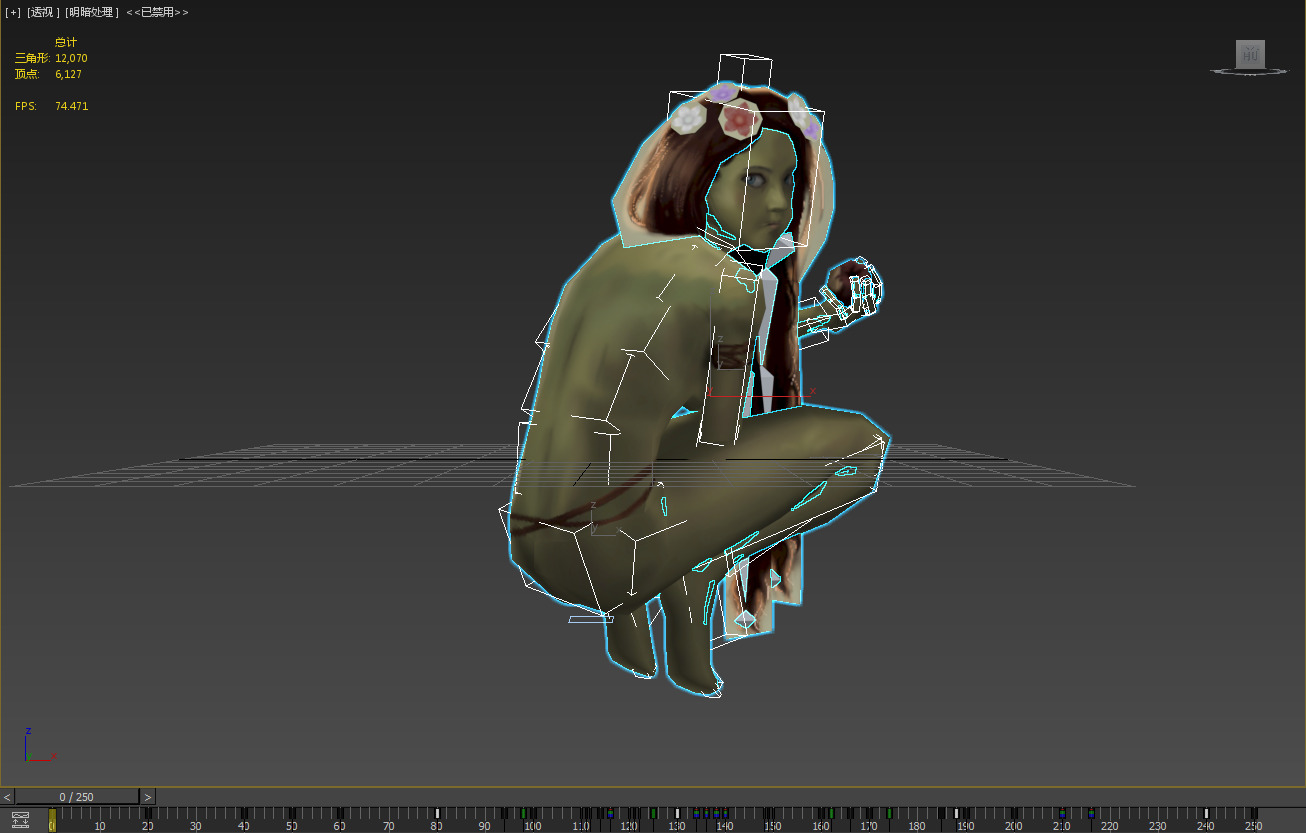Viewport: 1306px width, 833px height.
Task: Select the character's clenched hand bones
Action: (x=854, y=290)
